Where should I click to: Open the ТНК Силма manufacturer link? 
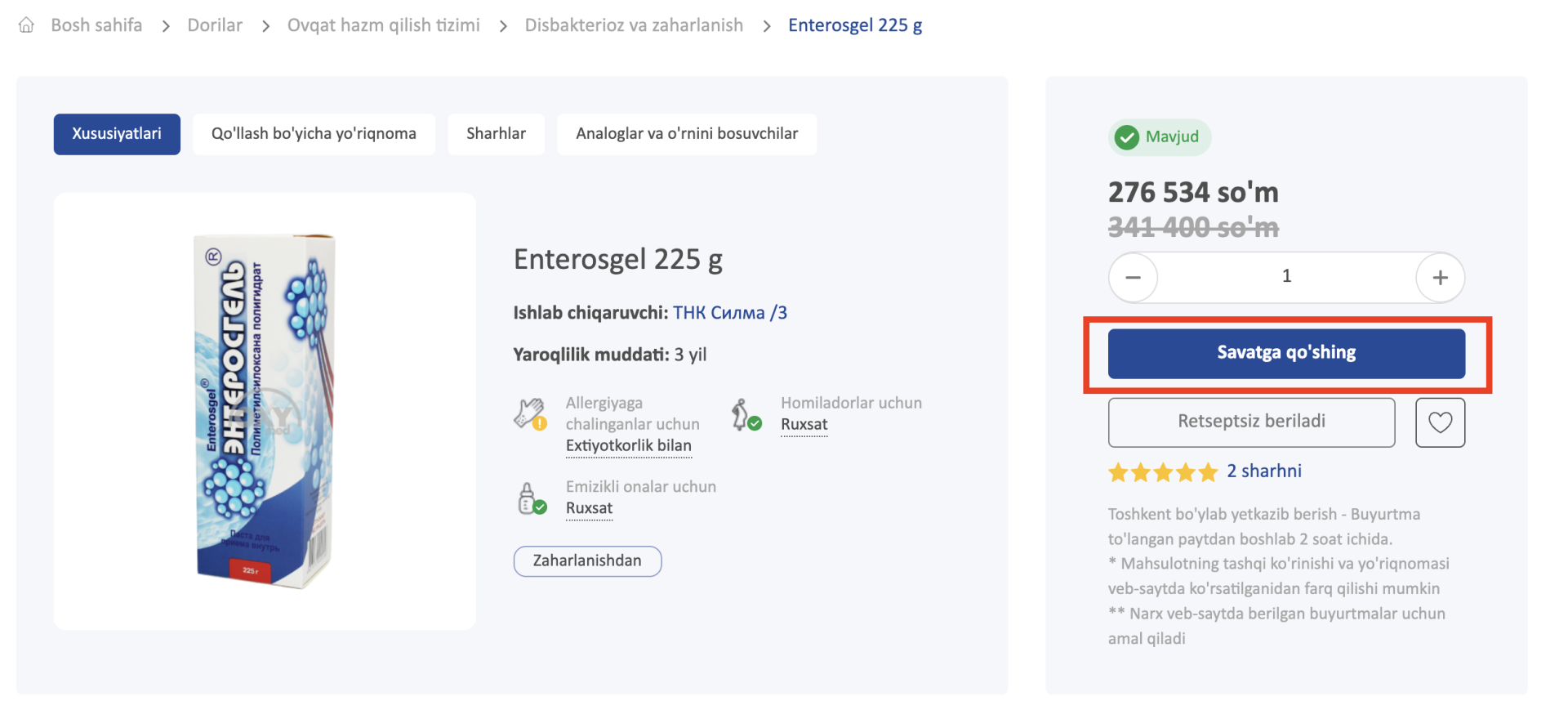(x=729, y=313)
